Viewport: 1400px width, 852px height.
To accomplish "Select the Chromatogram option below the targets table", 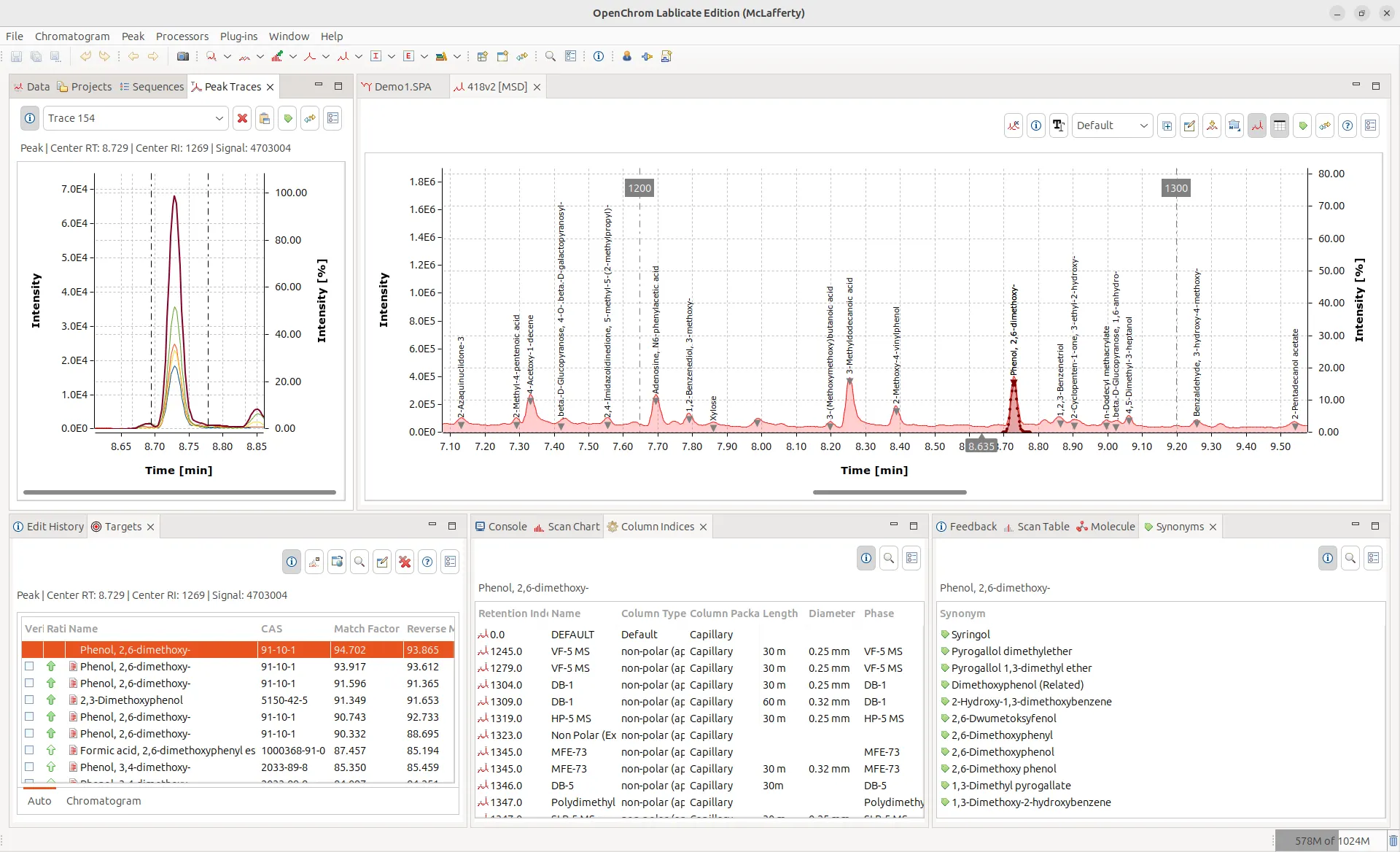I will (104, 800).
